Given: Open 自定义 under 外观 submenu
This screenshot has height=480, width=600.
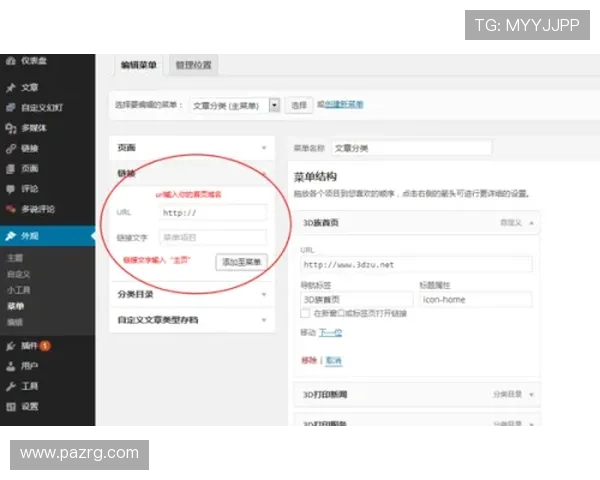Looking at the screenshot, I should tap(18, 274).
